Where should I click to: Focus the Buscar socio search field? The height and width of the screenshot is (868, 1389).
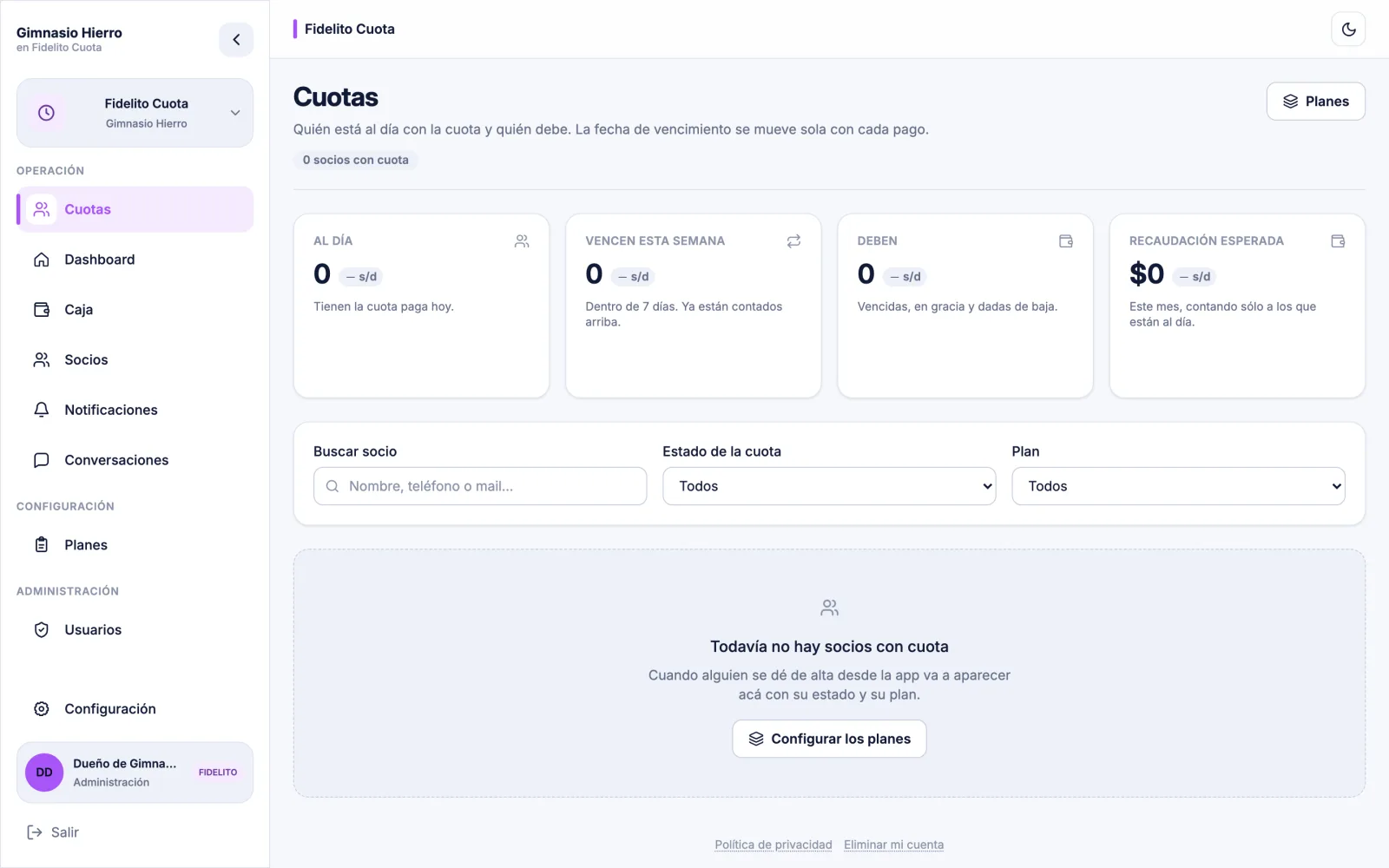(x=480, y=486)
